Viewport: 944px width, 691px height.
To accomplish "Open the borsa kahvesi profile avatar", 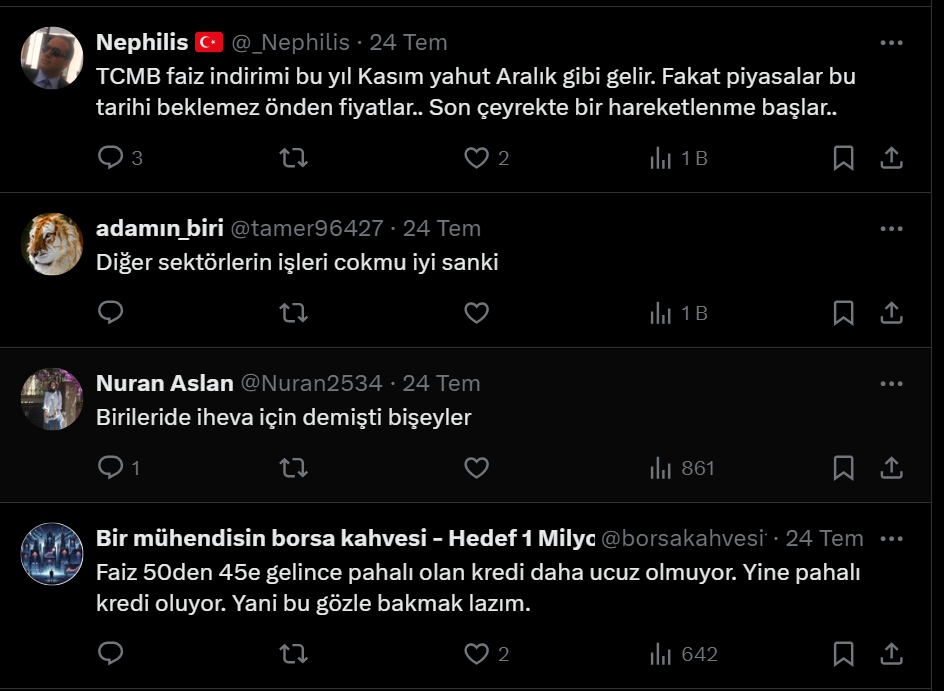I will pyautogui.click(x=52, y=554).
